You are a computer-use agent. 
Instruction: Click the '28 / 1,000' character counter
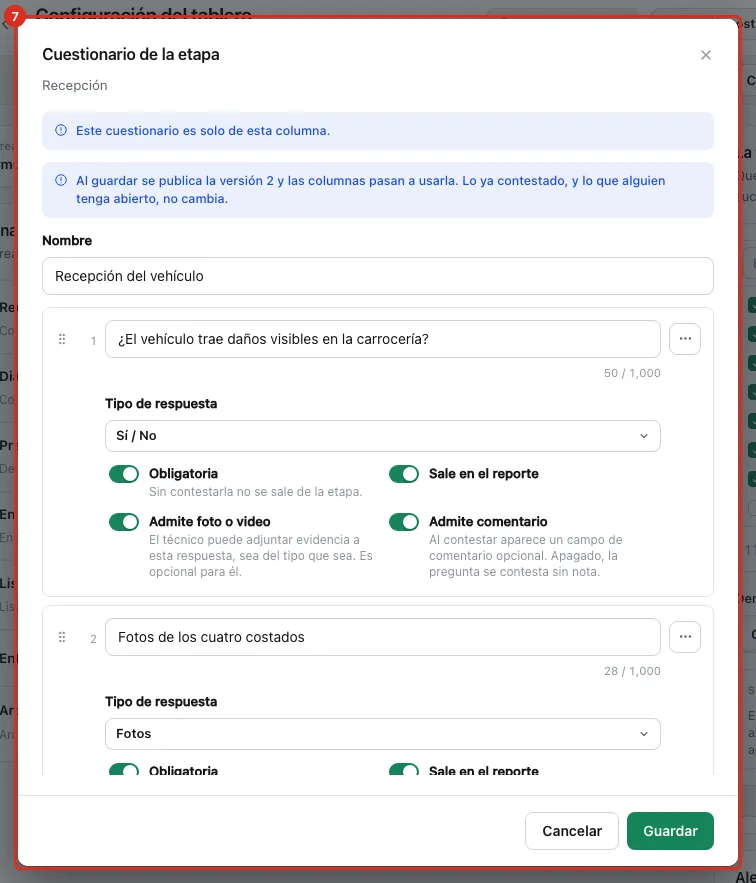point(632,671)
